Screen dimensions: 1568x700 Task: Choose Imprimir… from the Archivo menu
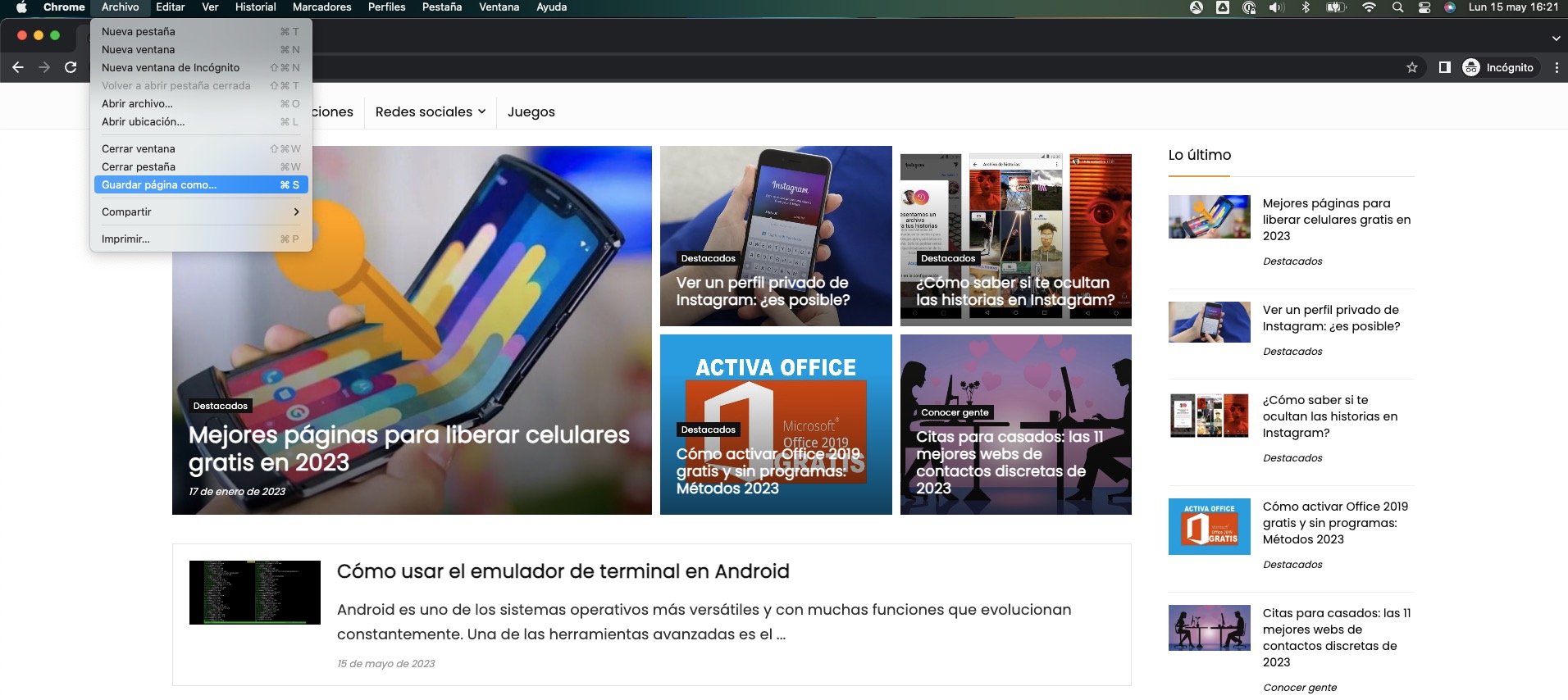(x=201, y=239)
